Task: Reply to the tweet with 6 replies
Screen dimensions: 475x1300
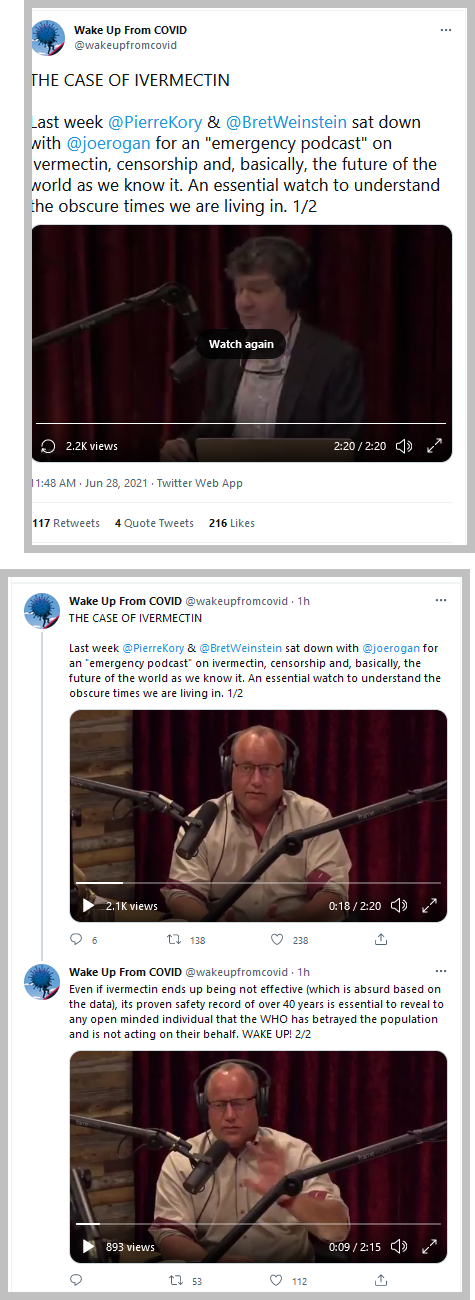Action: [x=76, y=940]
